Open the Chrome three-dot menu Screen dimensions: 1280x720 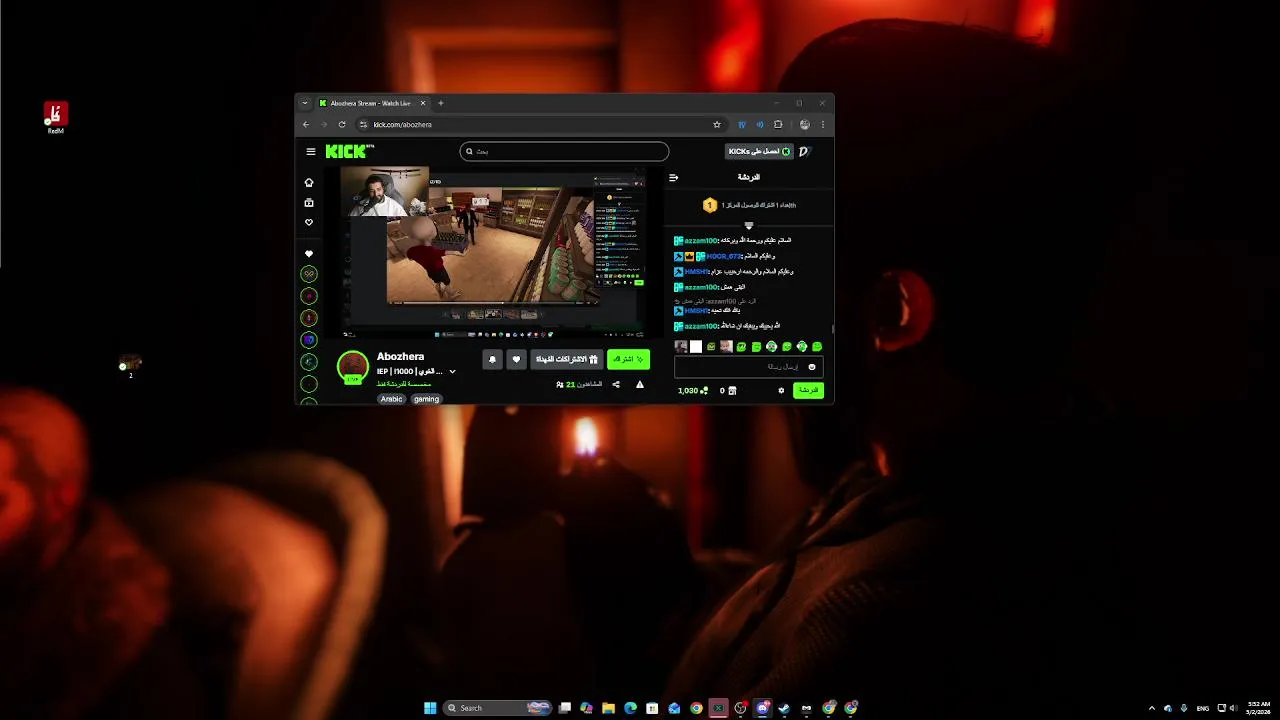point(823,125)
